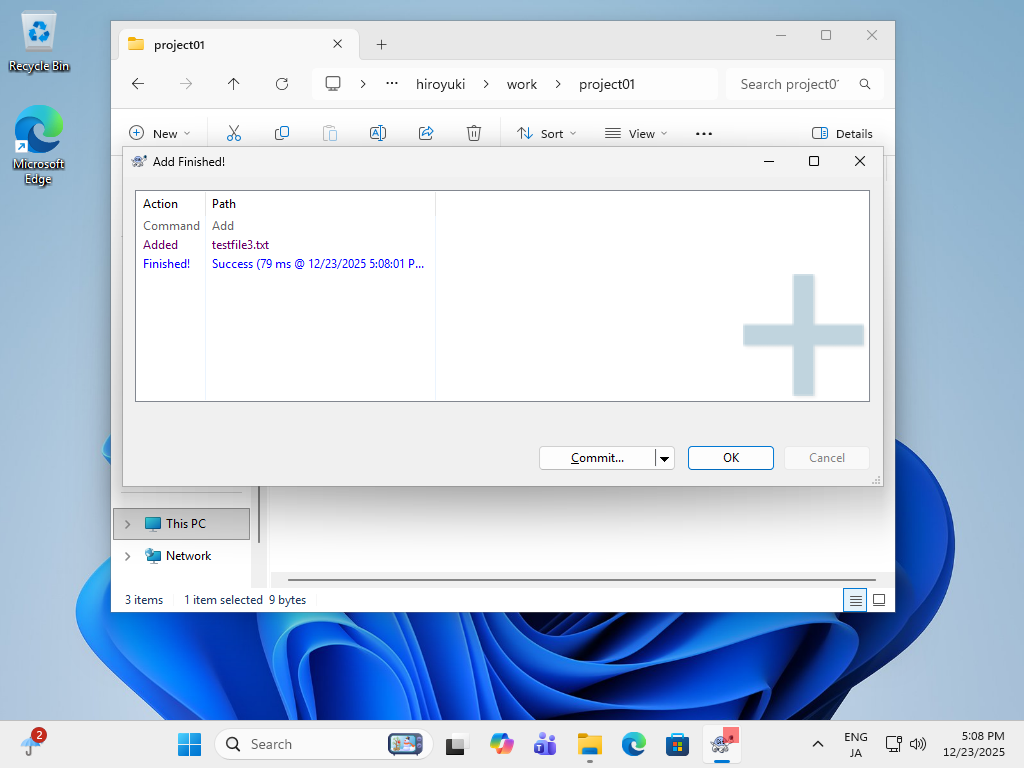Open TortoiseGit icon in the taskbar
This screenshot has height=768, width=1024.
(x=720, y=744)
